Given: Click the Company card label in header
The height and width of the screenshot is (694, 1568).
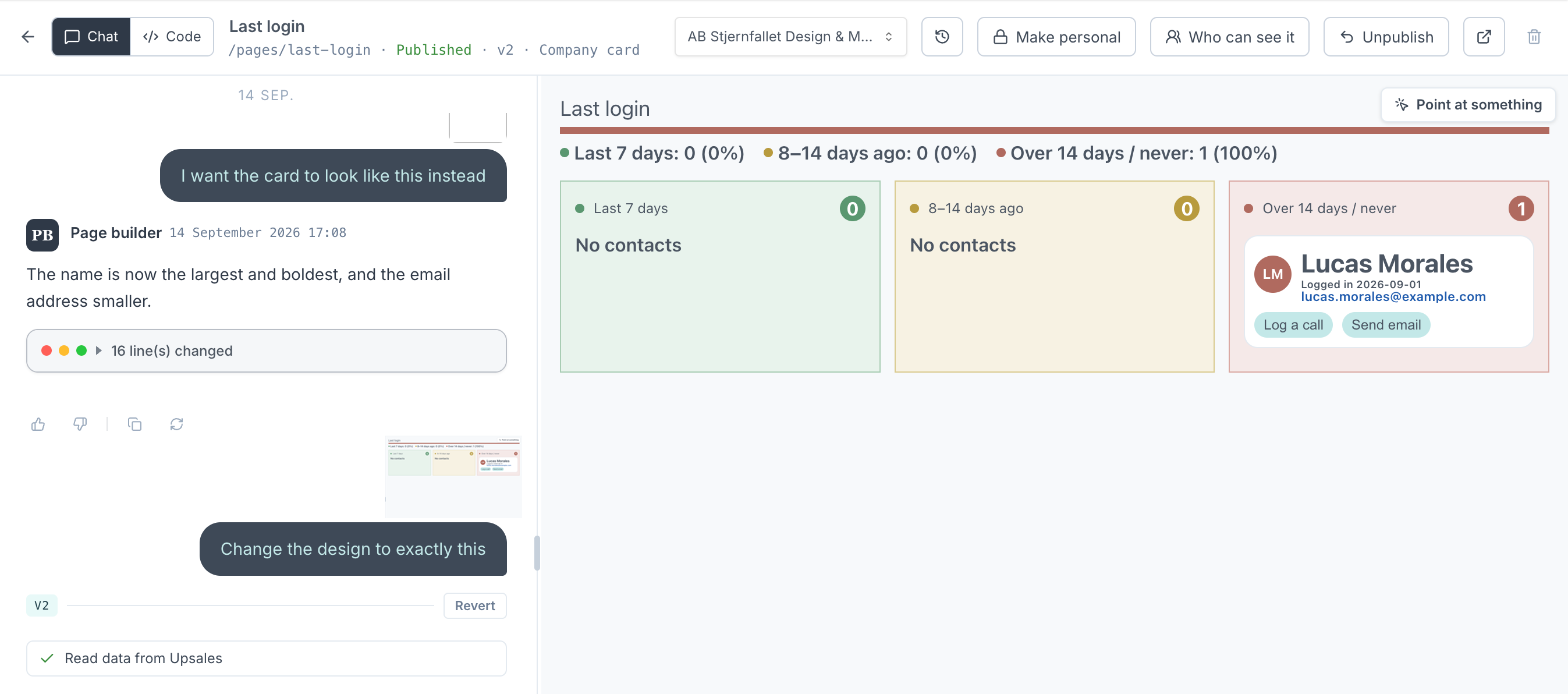Looking at the screenshot, I should pyautogui.click(x=589, y=50).
